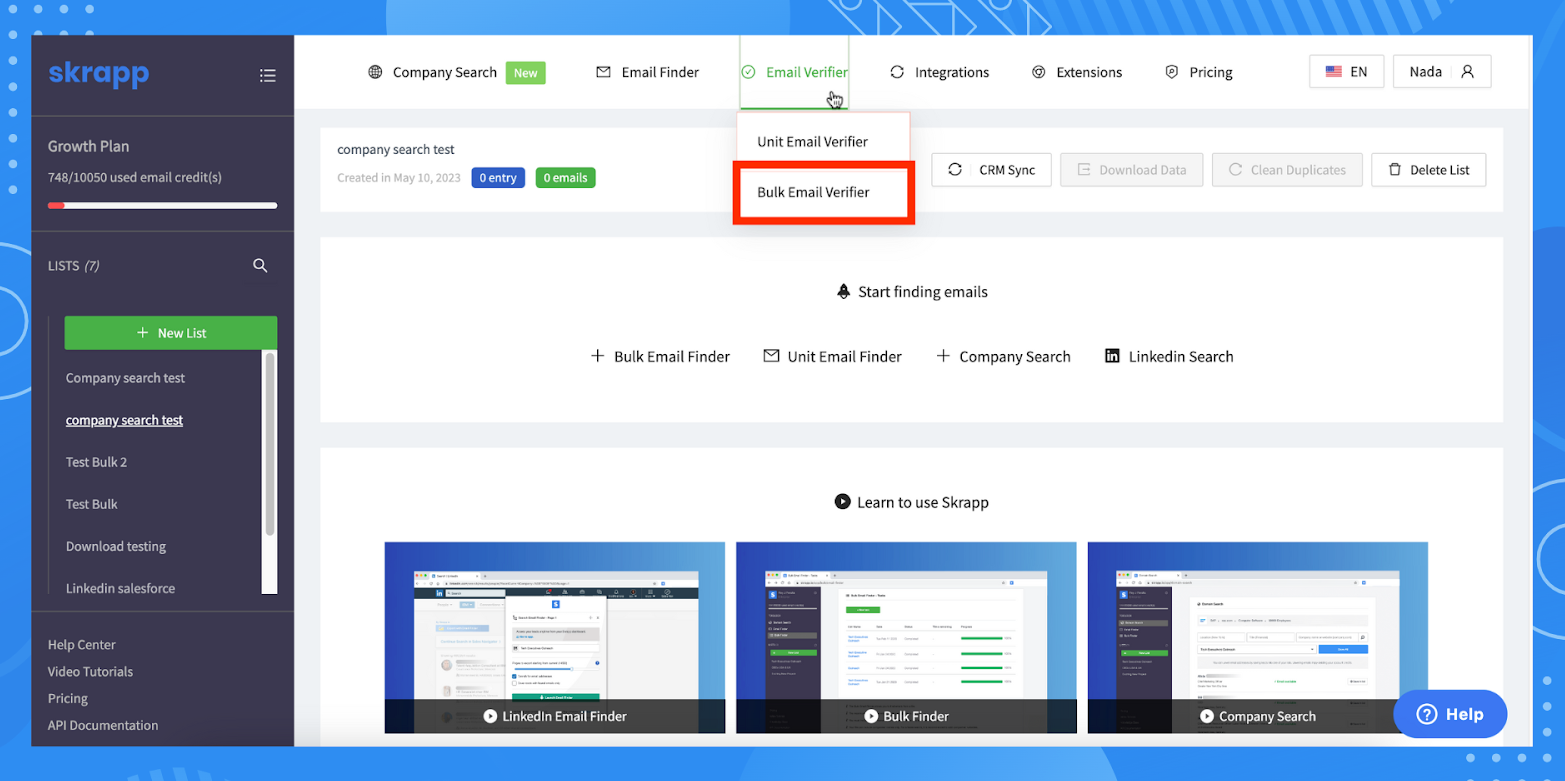Click the globe icon beside Company Search

(375, 72)
